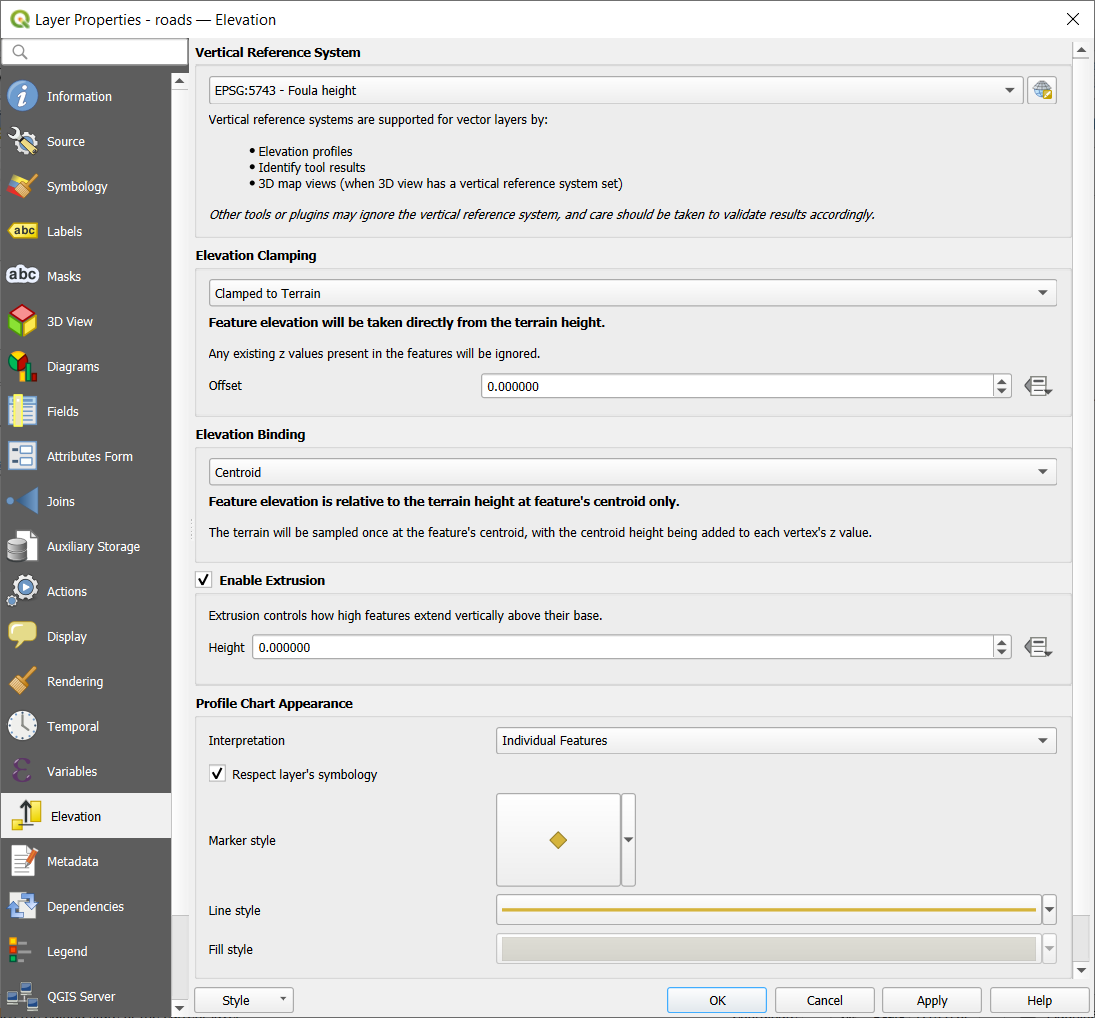
Task: Click the settings search box
Action: click(95, 52)
